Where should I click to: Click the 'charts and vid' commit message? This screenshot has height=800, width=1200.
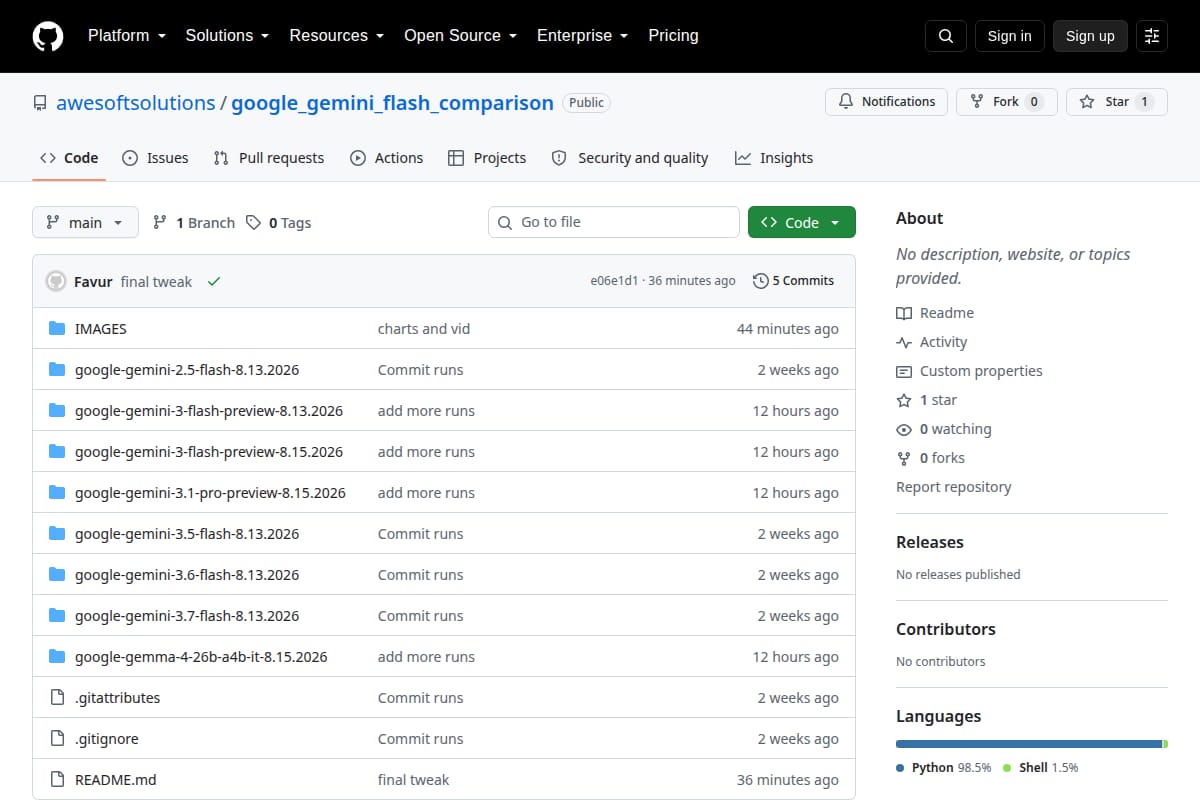424,329
